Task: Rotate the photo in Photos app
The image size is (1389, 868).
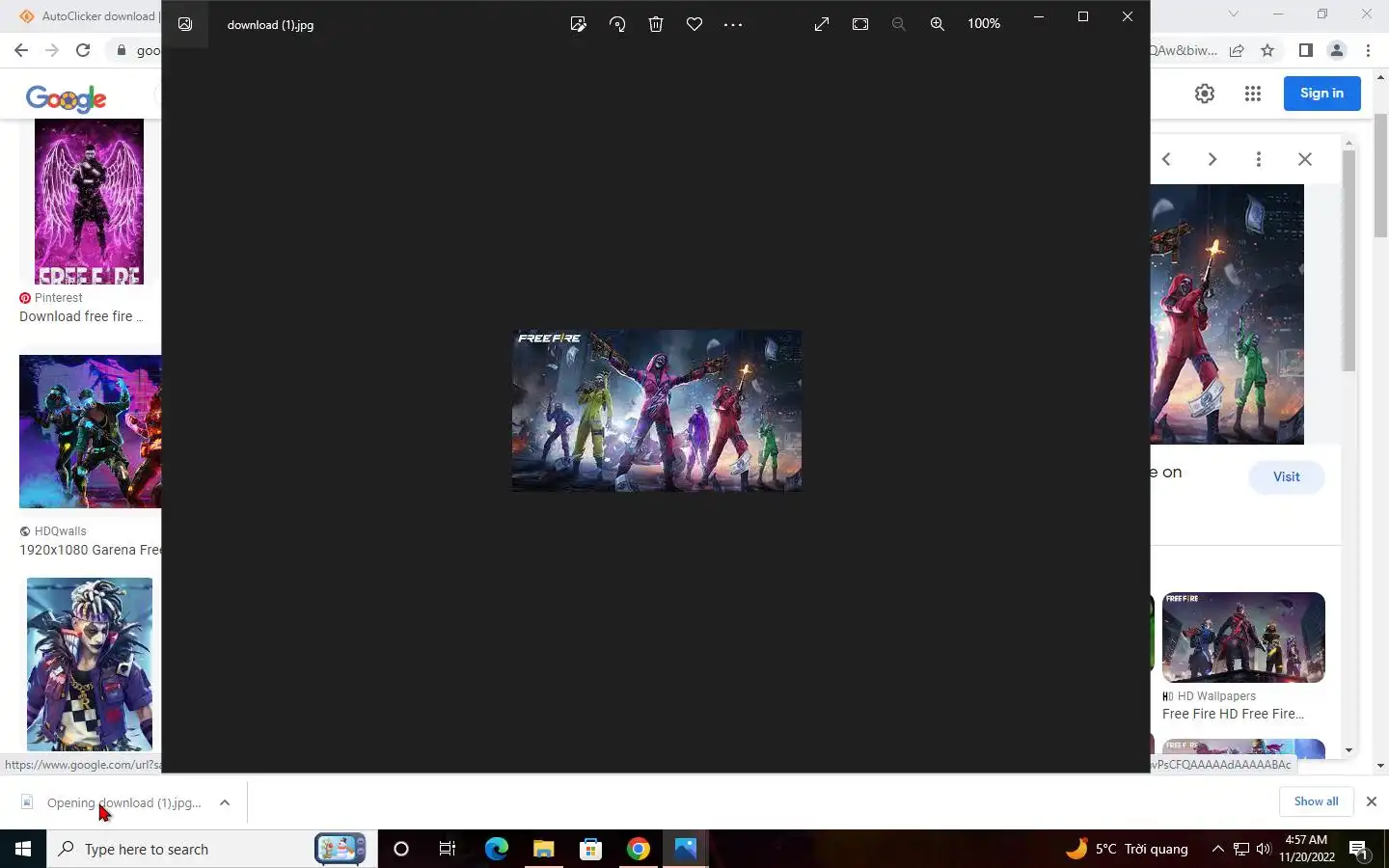Action: pyautogui.click(x=617, y=24)
